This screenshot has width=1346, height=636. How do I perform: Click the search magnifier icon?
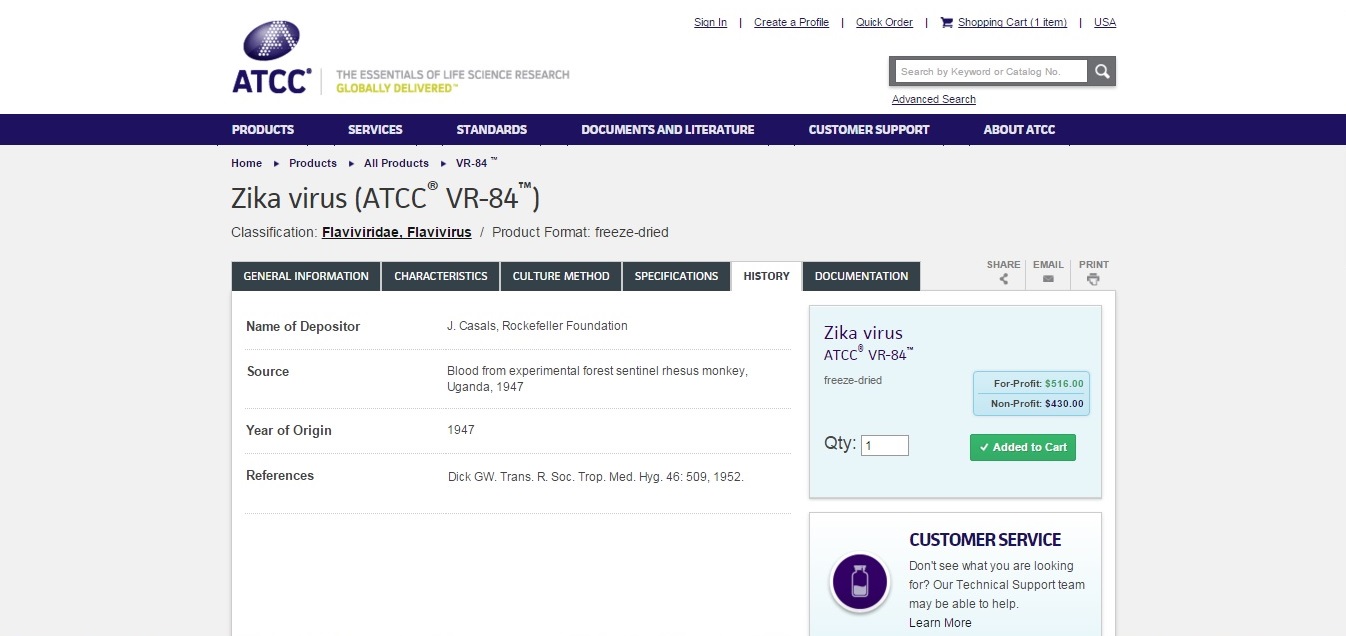[1102, 71]
